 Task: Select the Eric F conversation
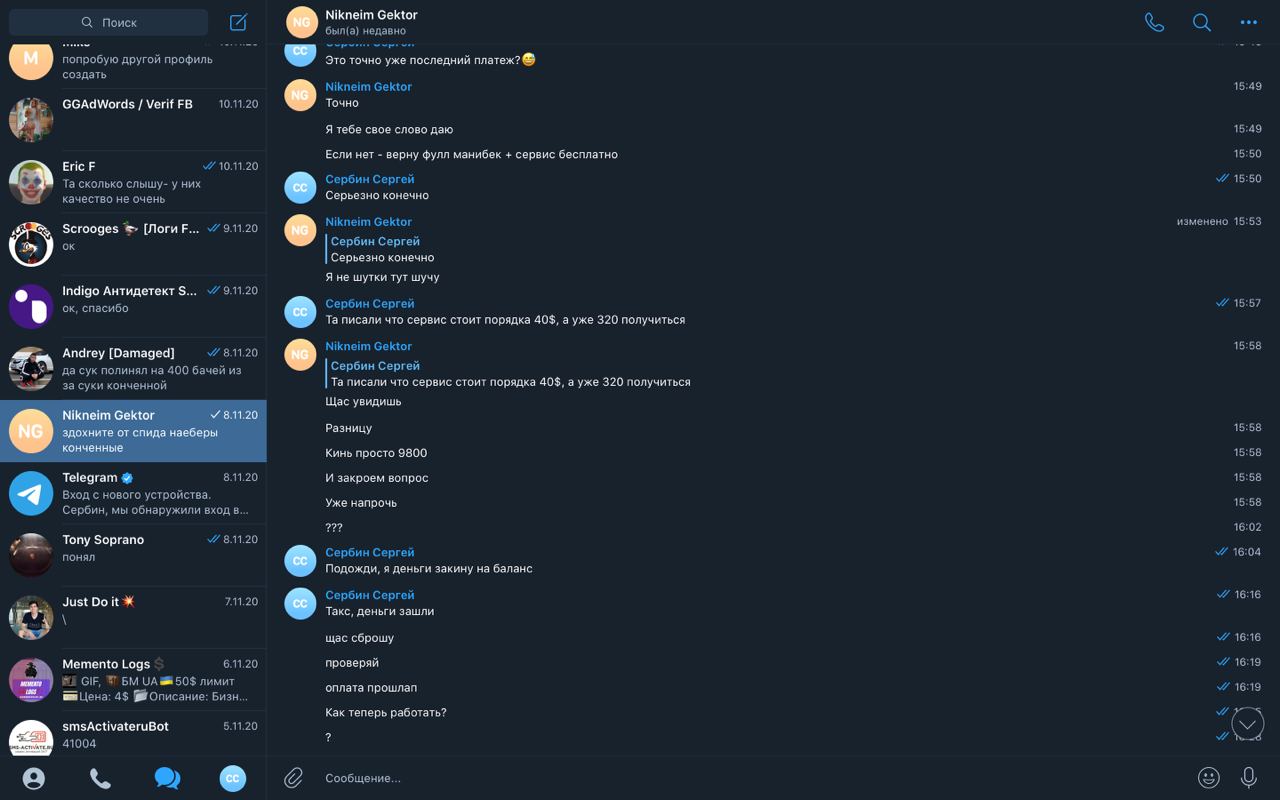(x=133, y=182)
